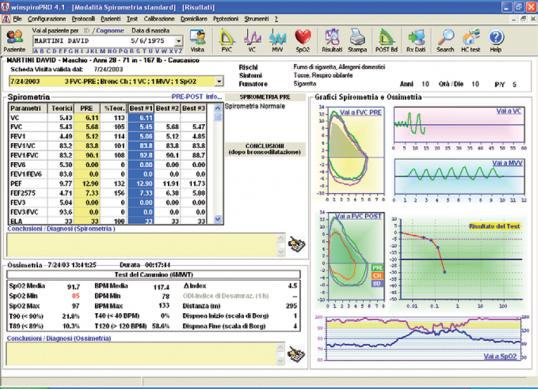Viewport: 538px width, 389px height.
Task: Open the Calibrazione menu
Action: pyautogui.click(x=159, y=19)
